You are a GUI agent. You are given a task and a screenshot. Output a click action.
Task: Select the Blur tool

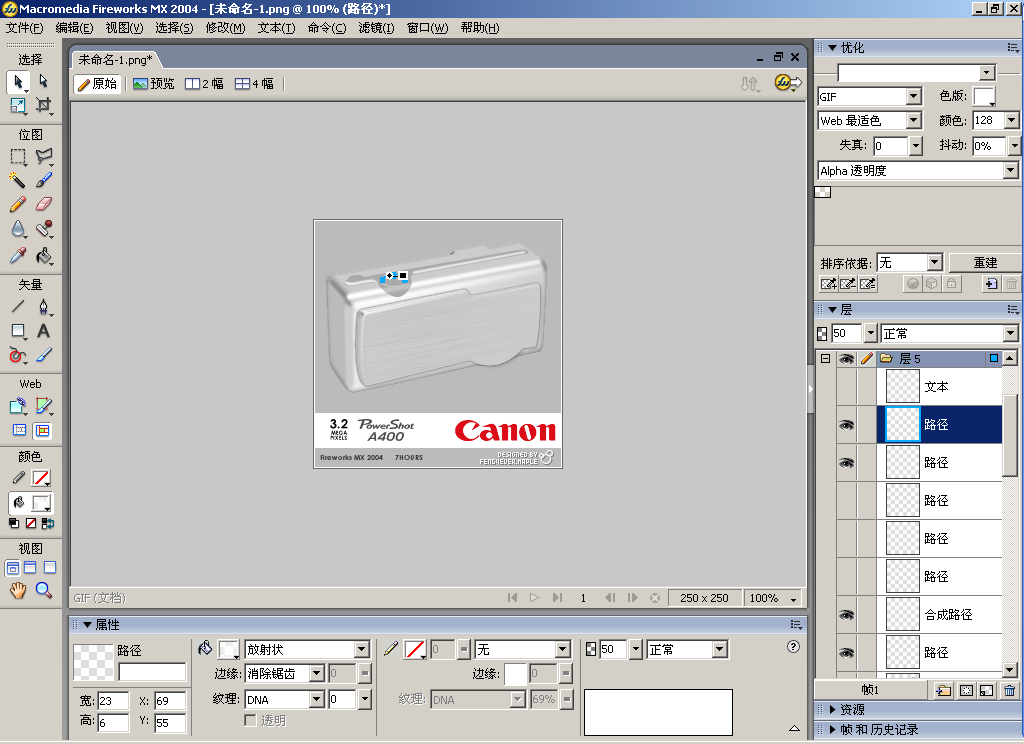click(18, 229)
